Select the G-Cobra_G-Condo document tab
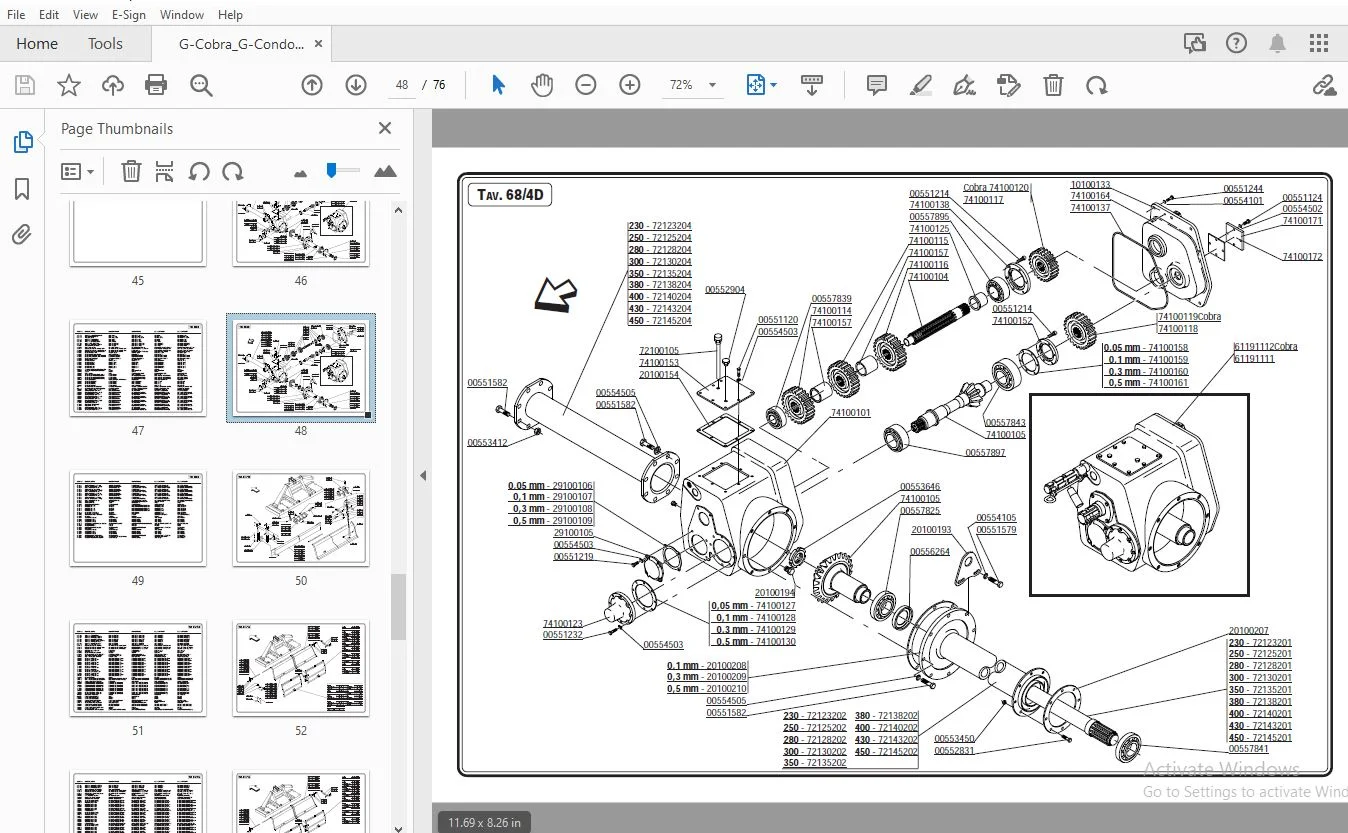Screen dimensions: 1348x833 tap(241, 44)
